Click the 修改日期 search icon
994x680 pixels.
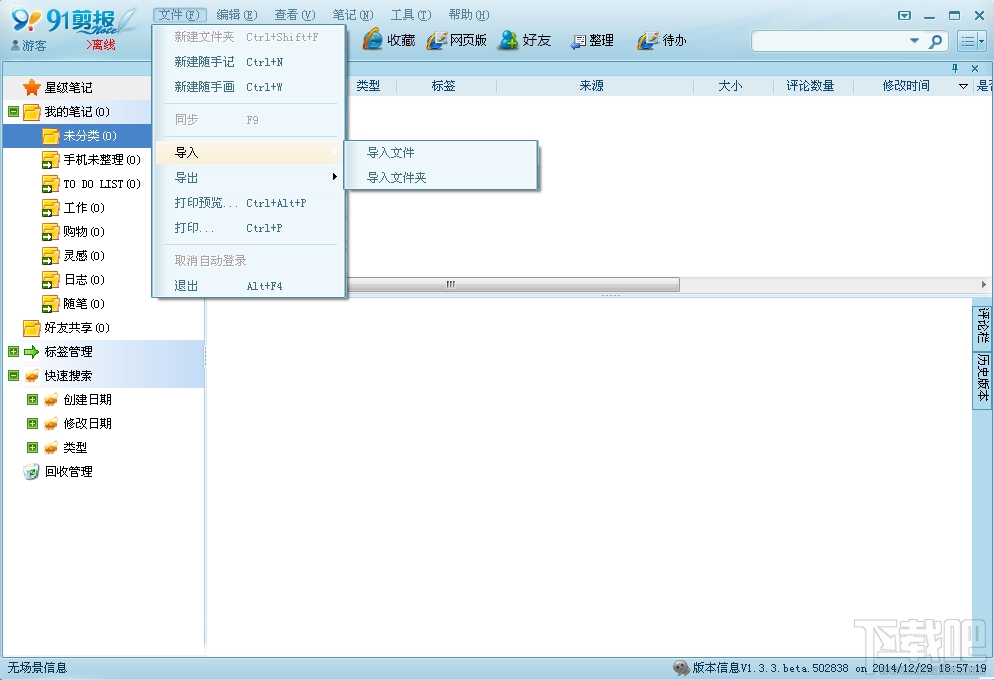pos(51,424)
